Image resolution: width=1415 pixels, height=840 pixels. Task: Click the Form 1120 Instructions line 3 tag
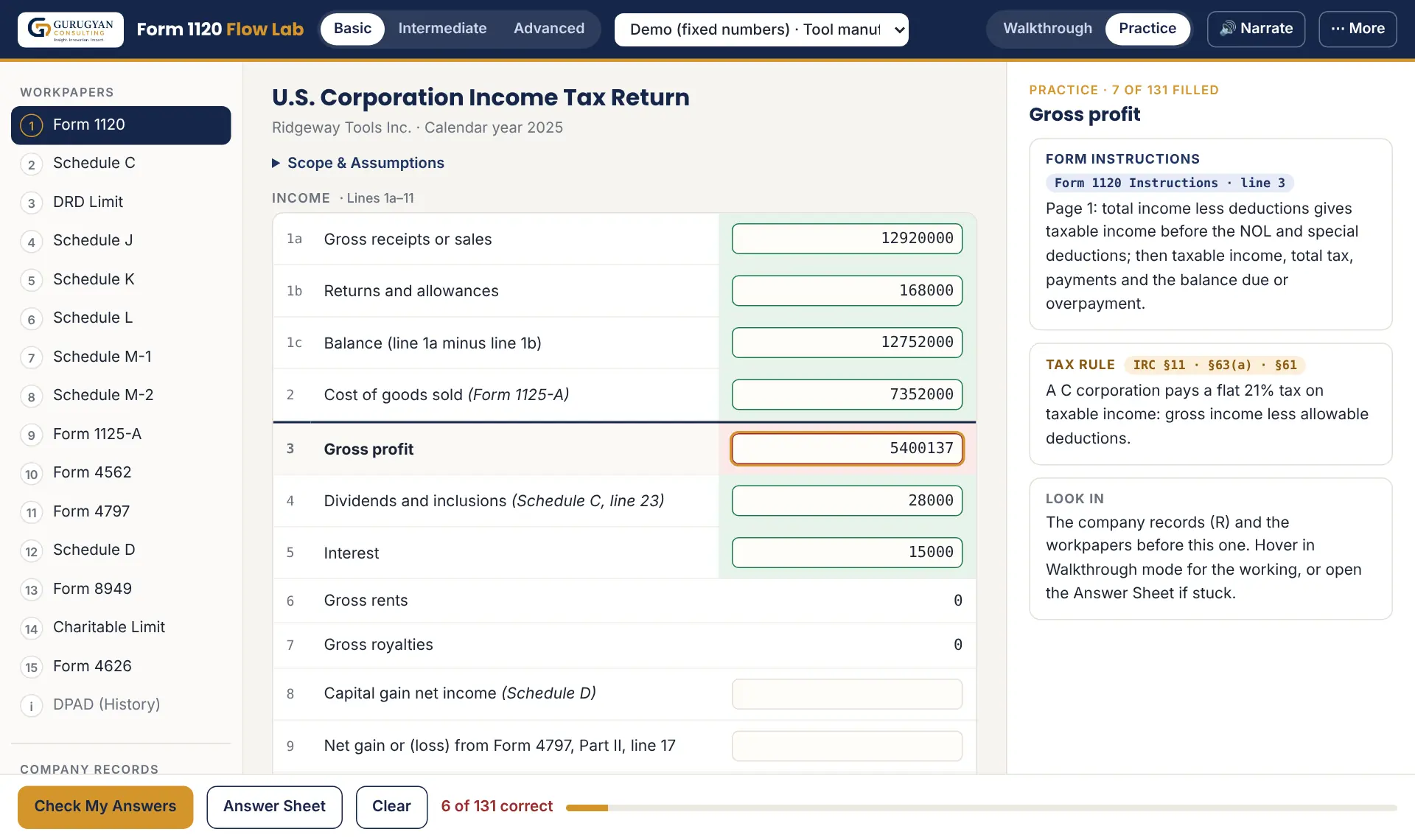point(1170,183)
